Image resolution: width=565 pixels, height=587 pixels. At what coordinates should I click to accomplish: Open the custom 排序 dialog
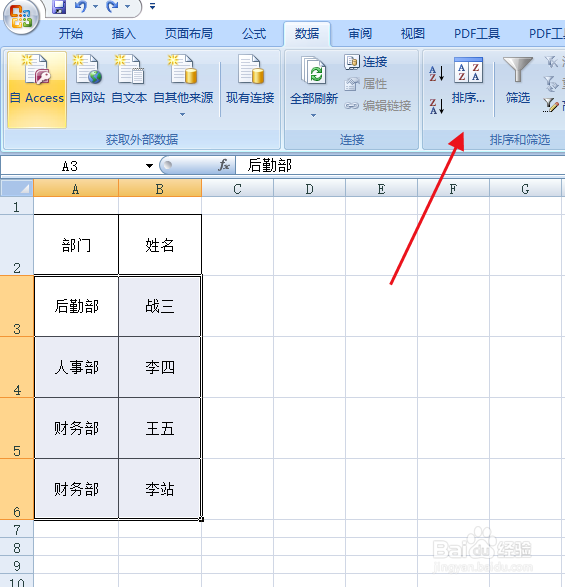tap(468, 81)
